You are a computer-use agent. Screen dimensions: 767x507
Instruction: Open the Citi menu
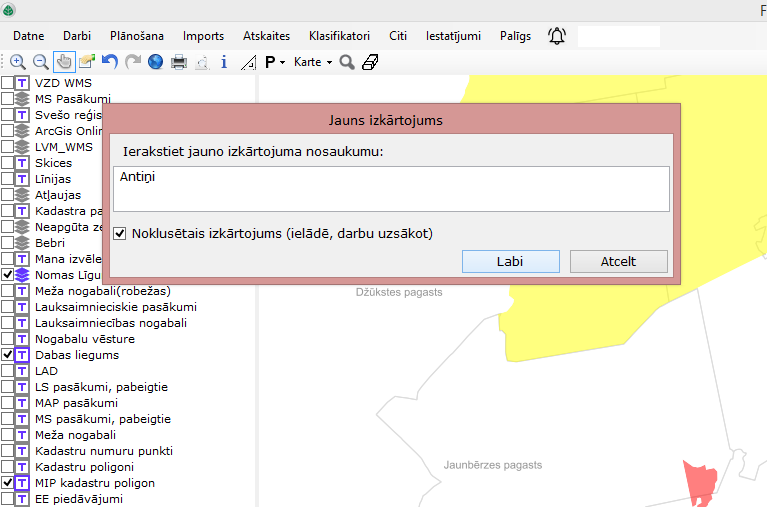pyautogui.click(x=398, y=36)
